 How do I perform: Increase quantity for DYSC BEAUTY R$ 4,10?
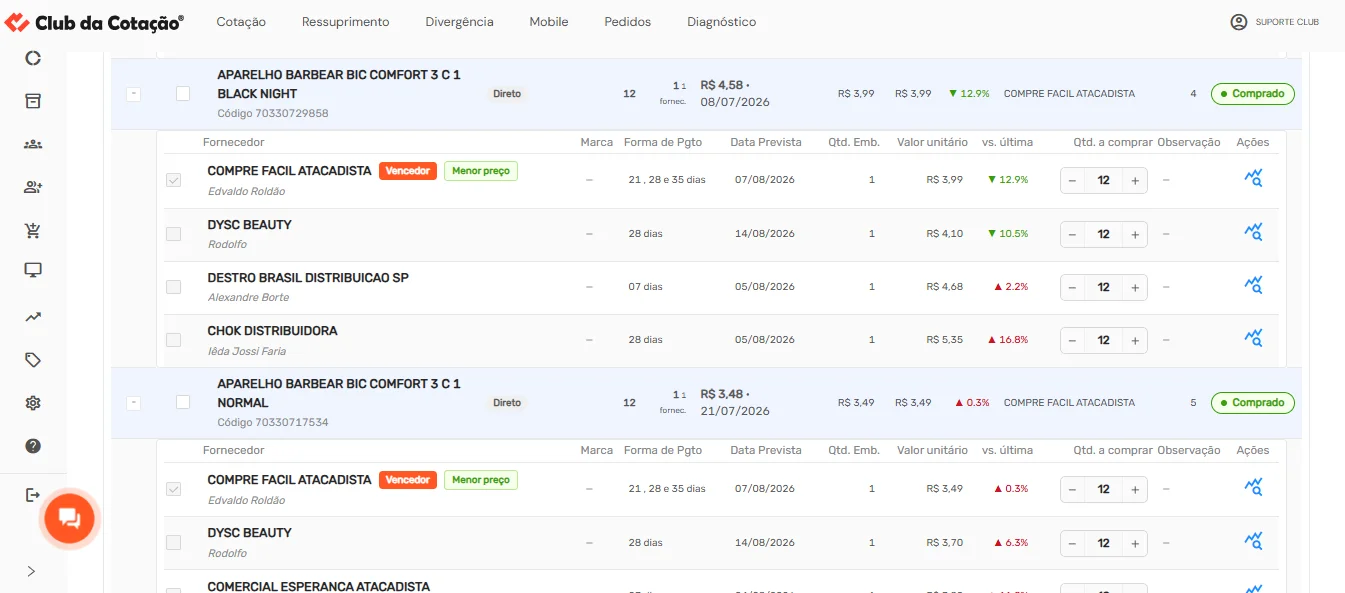[x=1135, y=234]
